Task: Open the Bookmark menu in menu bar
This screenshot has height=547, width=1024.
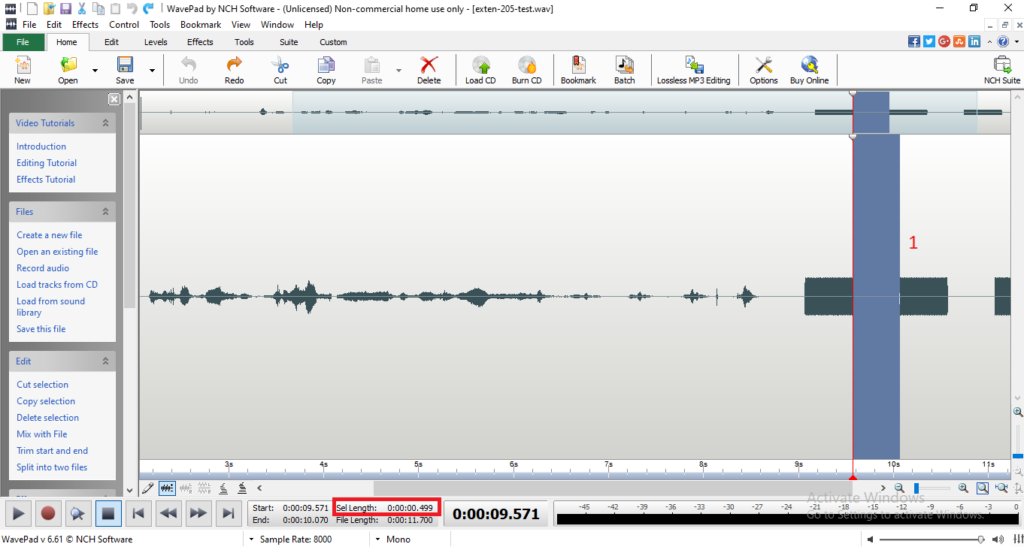Action: [x=200, y=24]
